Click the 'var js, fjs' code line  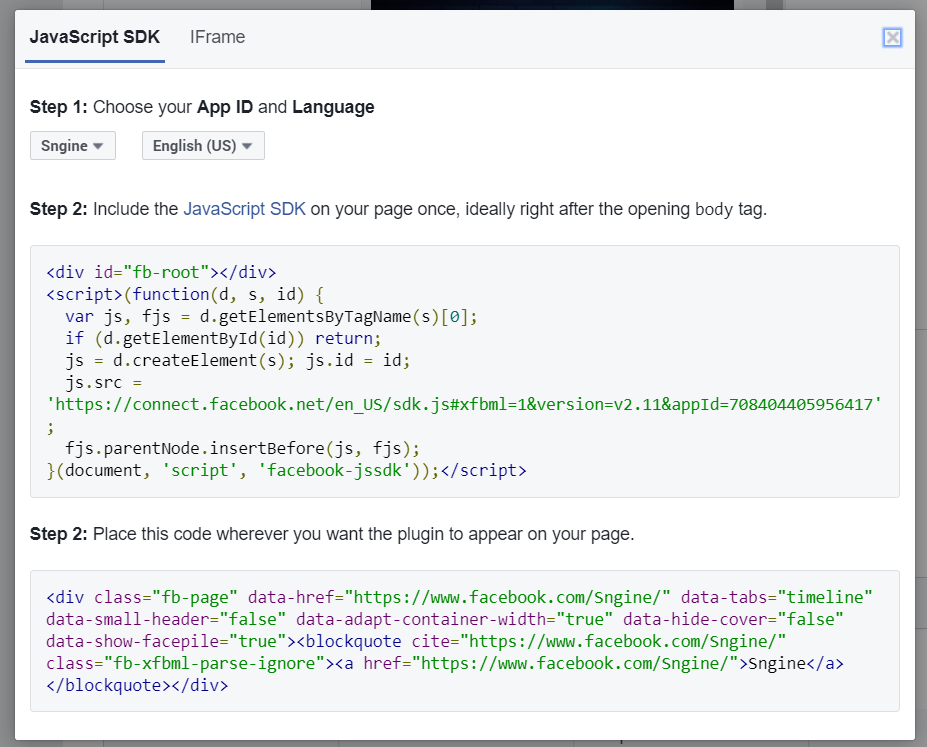[271, 317]
